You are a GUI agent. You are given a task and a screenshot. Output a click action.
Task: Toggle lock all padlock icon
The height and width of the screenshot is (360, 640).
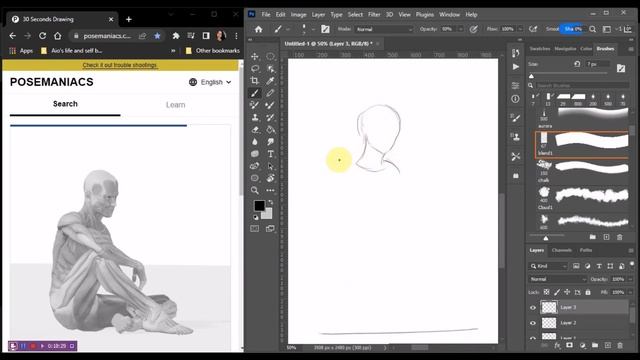click(x=588, y=292)
